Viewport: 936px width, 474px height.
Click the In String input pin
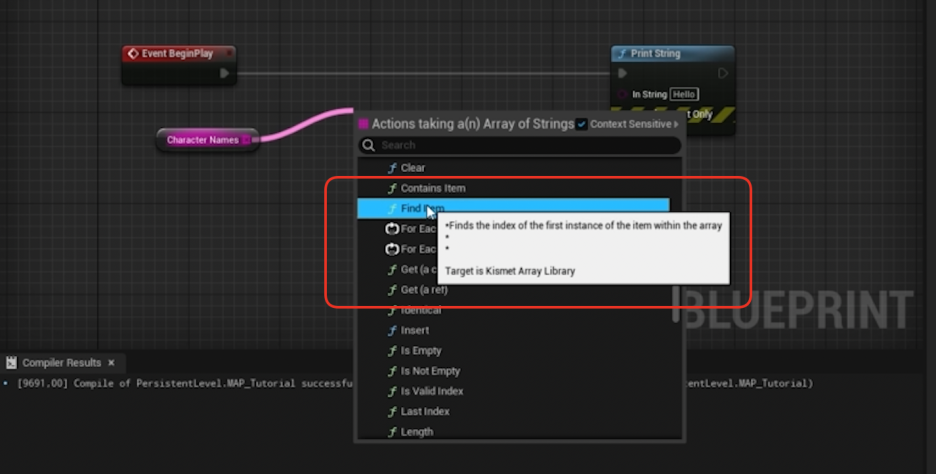coord(623,94)
